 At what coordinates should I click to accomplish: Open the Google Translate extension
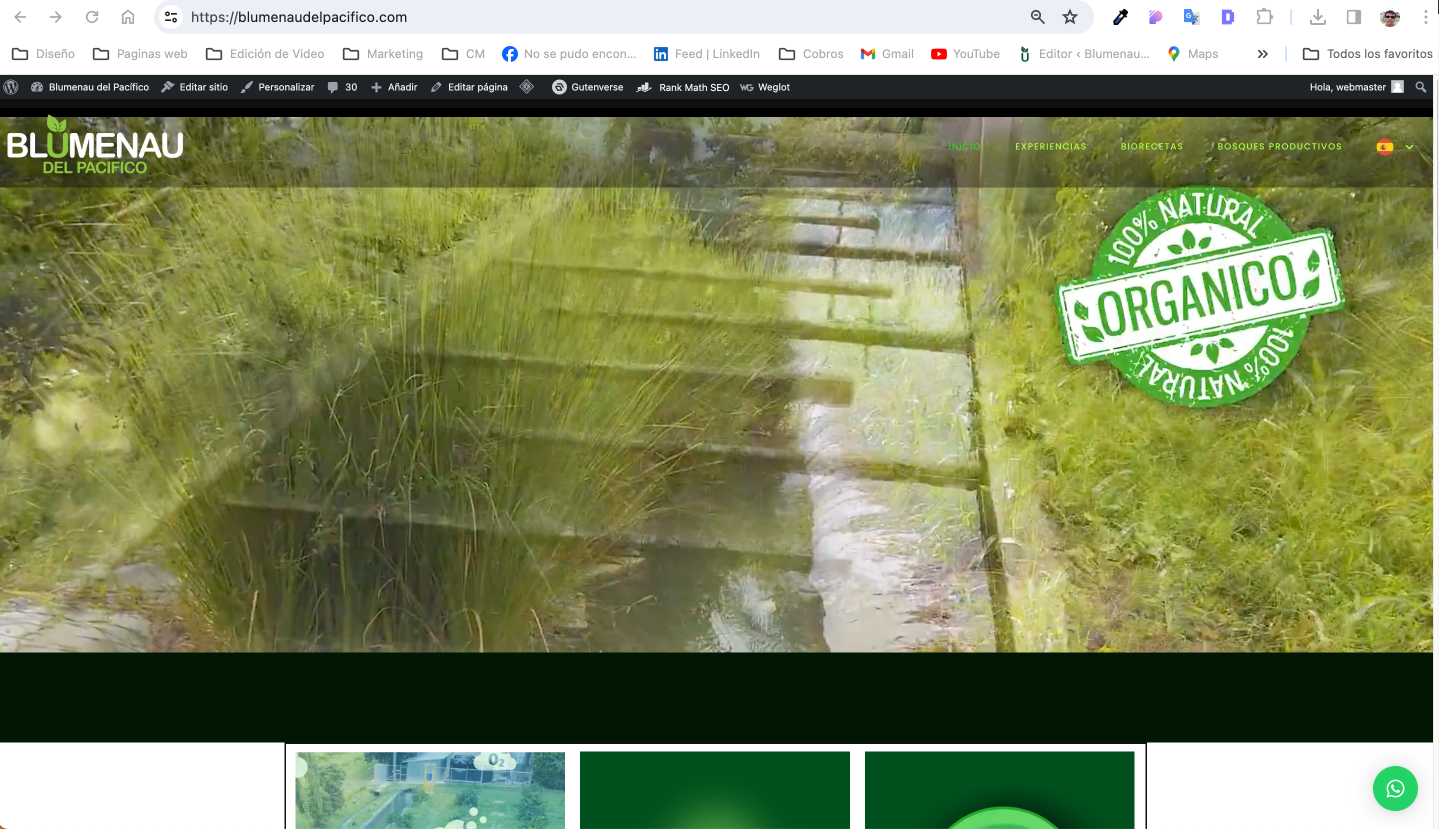coord(1191,17)
